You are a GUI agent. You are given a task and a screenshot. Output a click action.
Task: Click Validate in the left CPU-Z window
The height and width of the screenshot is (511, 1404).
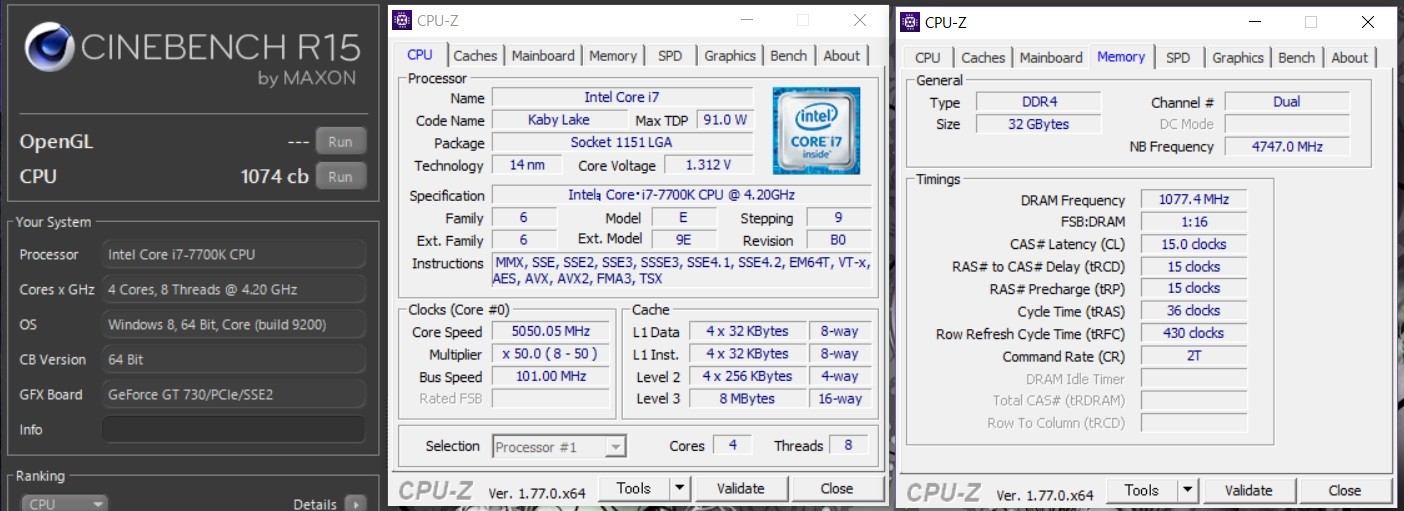pyautogui.click(x=740, y=488)
